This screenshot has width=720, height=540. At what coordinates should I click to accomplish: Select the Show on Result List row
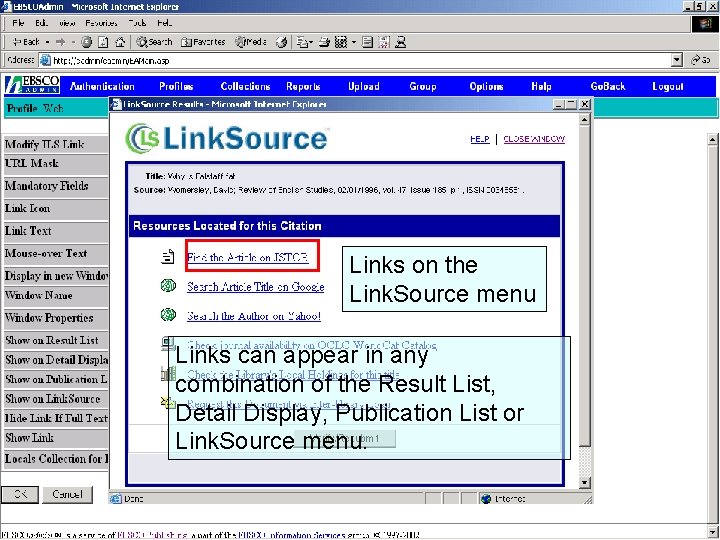[56, 341]
